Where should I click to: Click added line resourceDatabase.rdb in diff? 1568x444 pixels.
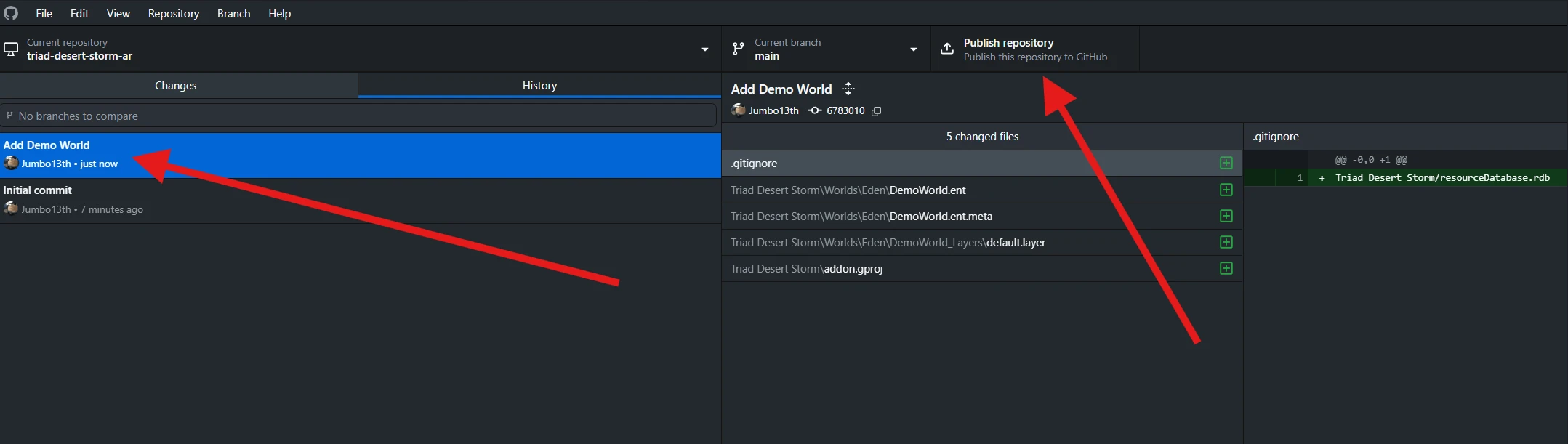pos(1442,177)
